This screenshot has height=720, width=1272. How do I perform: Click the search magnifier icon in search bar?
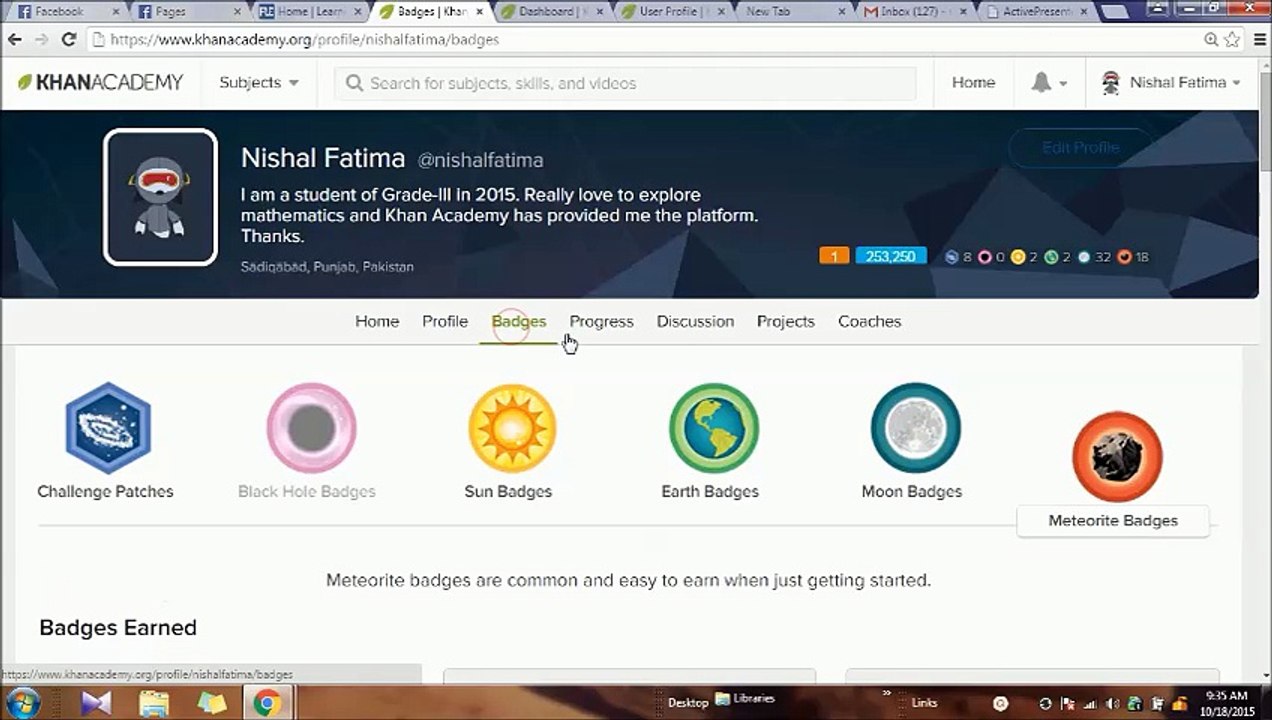[354, 83]
